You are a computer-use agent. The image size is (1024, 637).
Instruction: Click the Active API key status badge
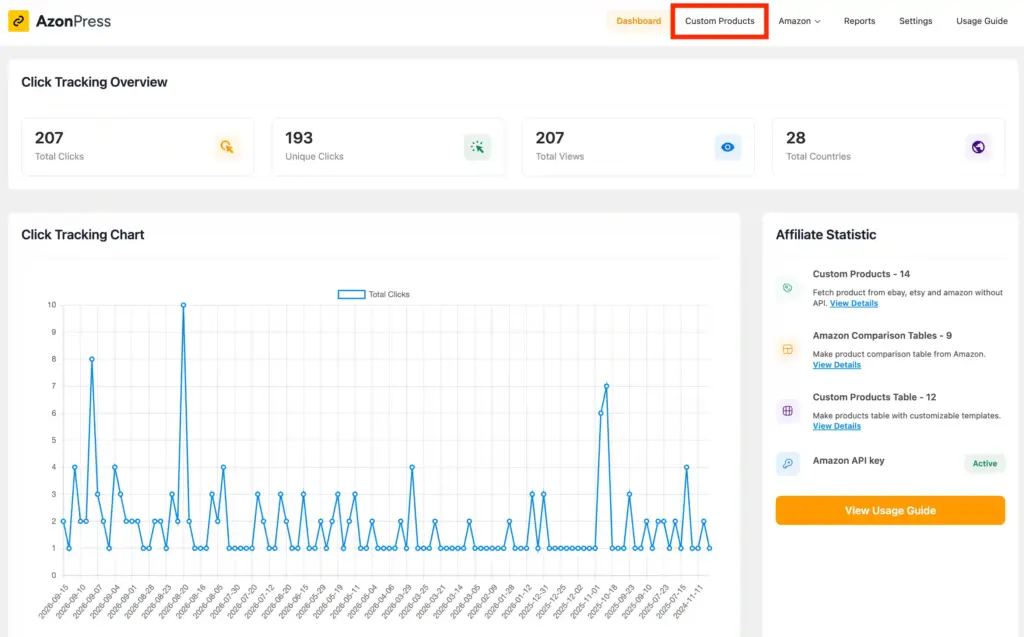pos(985,463)
